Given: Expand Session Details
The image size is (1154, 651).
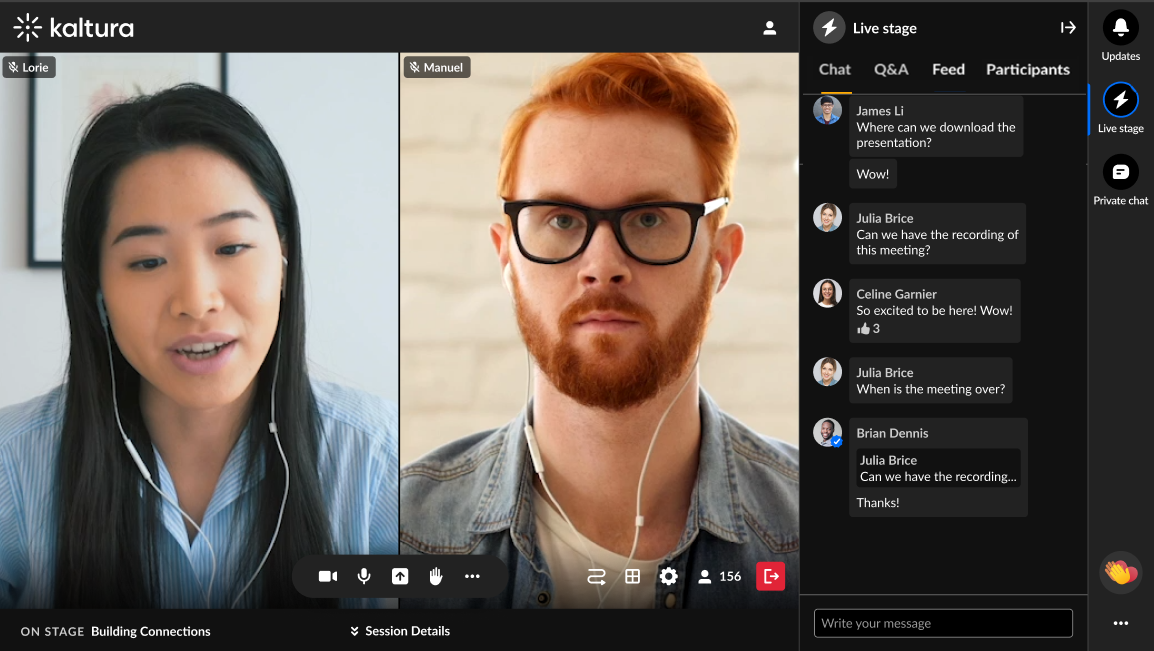Looking at the screenshot, I should tap(400, 631).
